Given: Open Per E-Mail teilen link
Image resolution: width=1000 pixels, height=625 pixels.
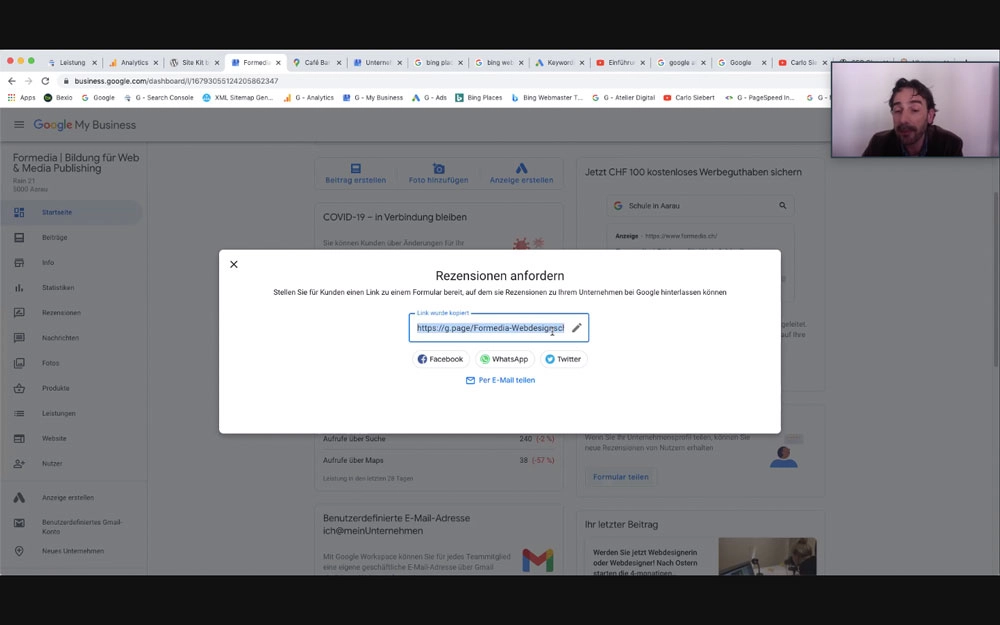Looking at the screenshot, I should [x=501, y=380].
